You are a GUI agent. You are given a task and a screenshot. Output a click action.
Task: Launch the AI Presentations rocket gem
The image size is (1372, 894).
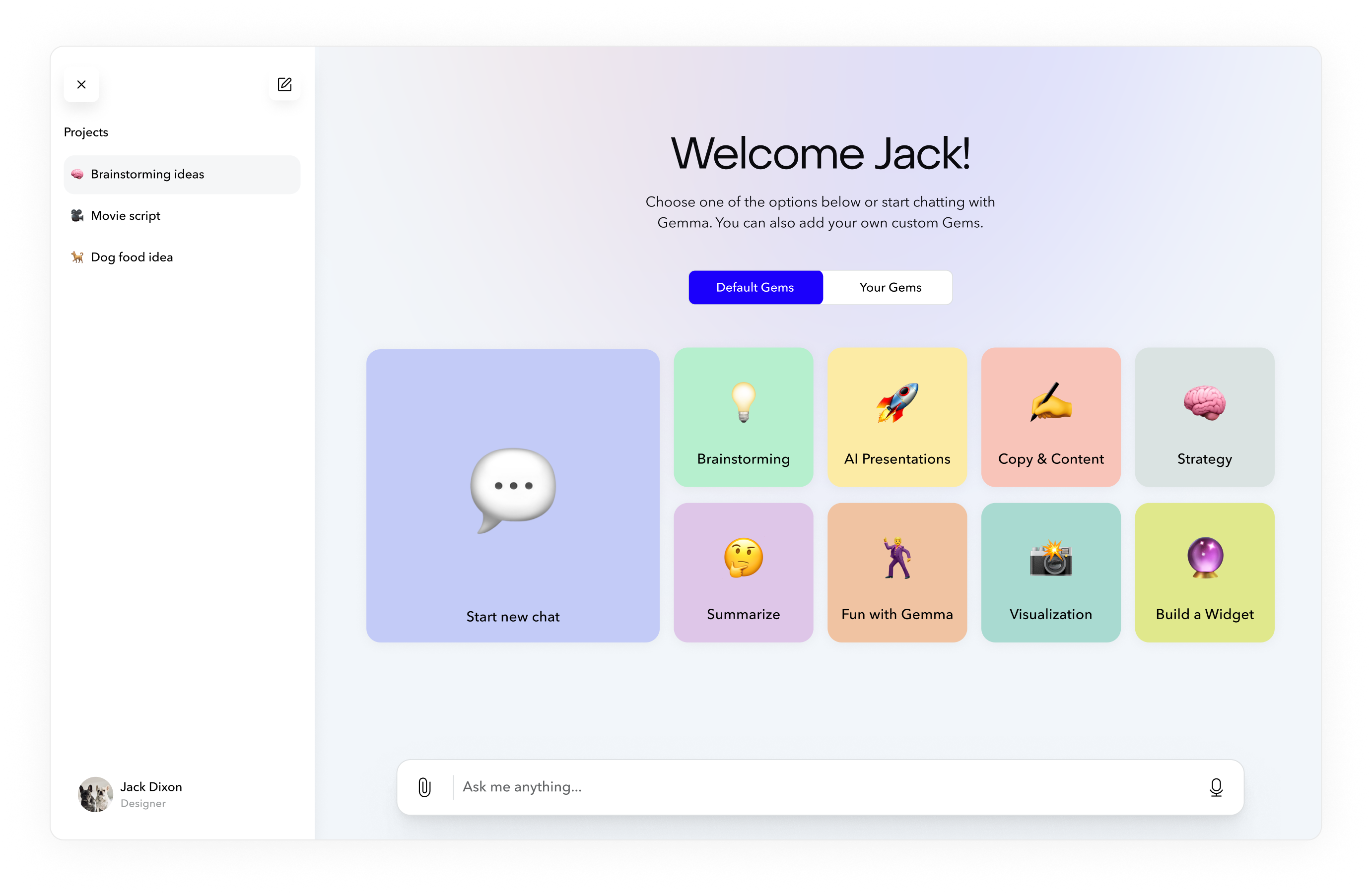[897, 417]
